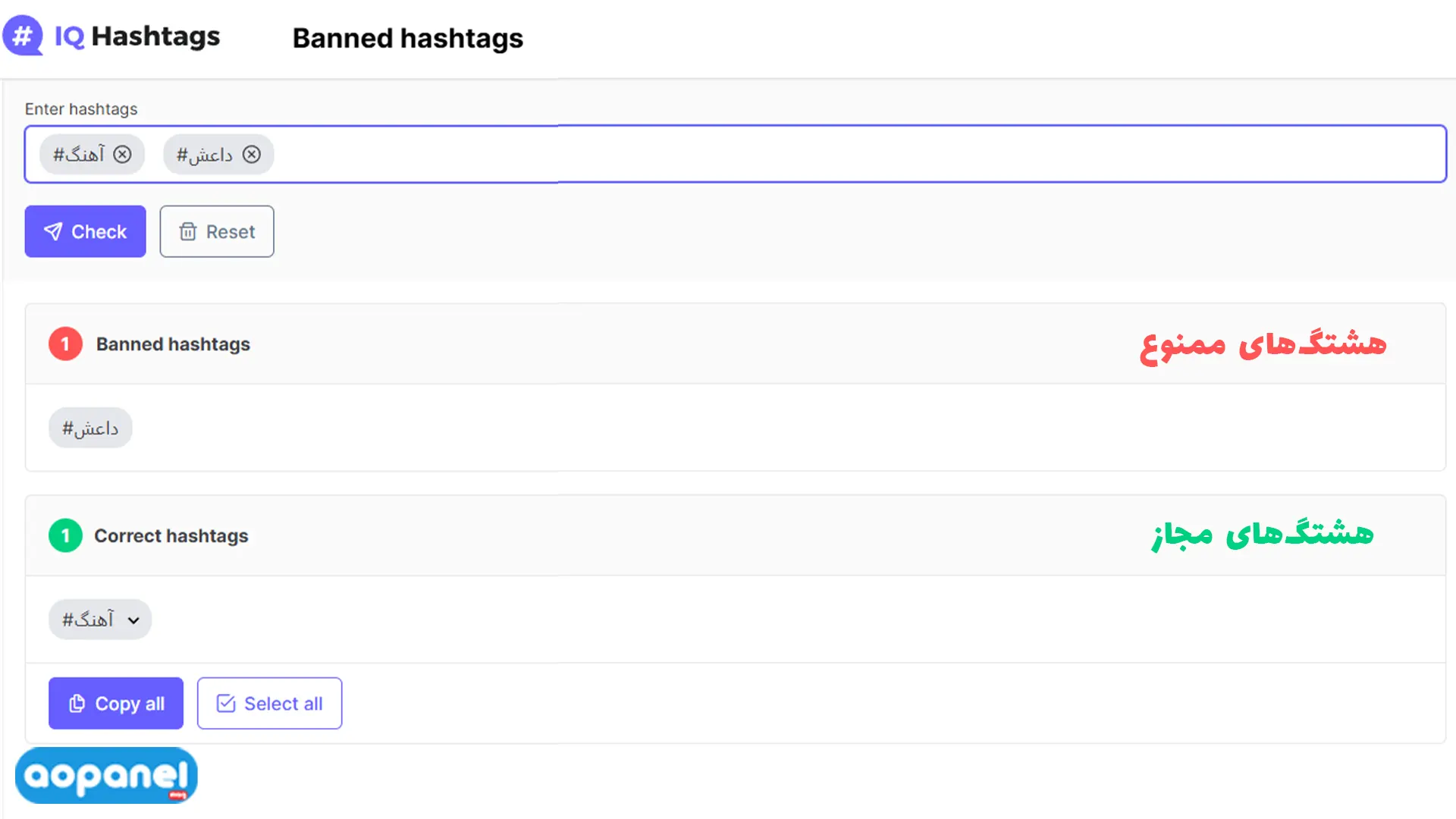Remove the #آهنگ tag via its X icon
Image resolution: width=1456 pixels, height=819 pixels.
pos(122,154)
